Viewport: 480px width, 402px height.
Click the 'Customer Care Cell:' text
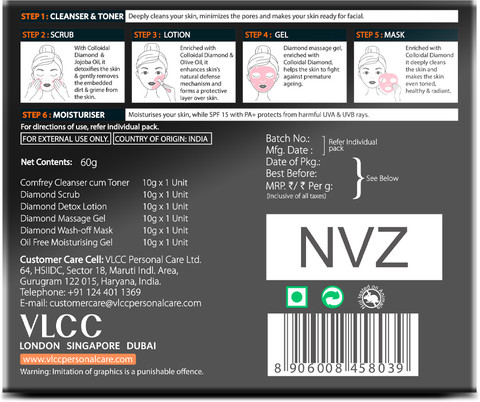pyautogui.click(x=62, y=260)
